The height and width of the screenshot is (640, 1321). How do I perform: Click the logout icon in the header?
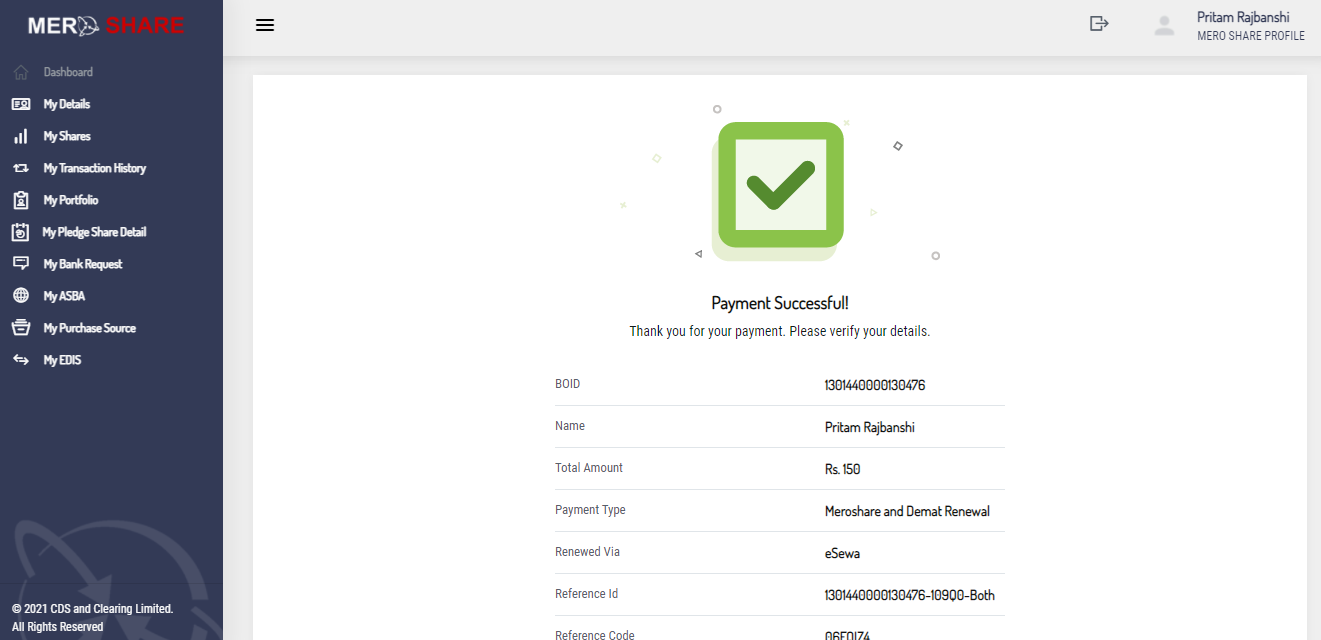click(x=1098, y=22)
